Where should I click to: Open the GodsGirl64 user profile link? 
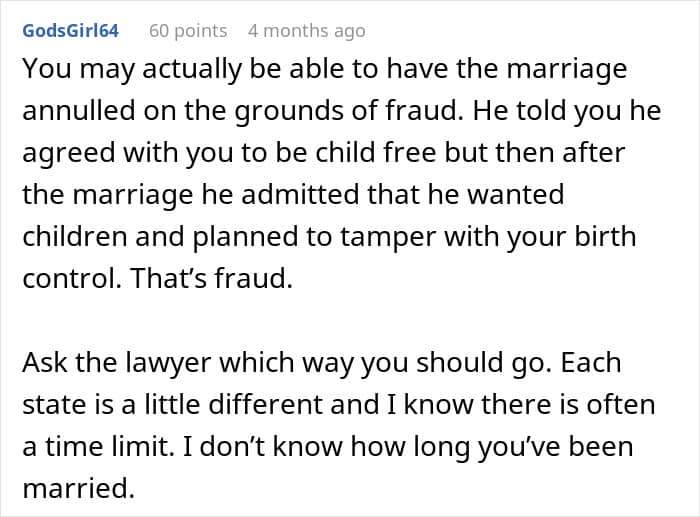coord(70,31)
